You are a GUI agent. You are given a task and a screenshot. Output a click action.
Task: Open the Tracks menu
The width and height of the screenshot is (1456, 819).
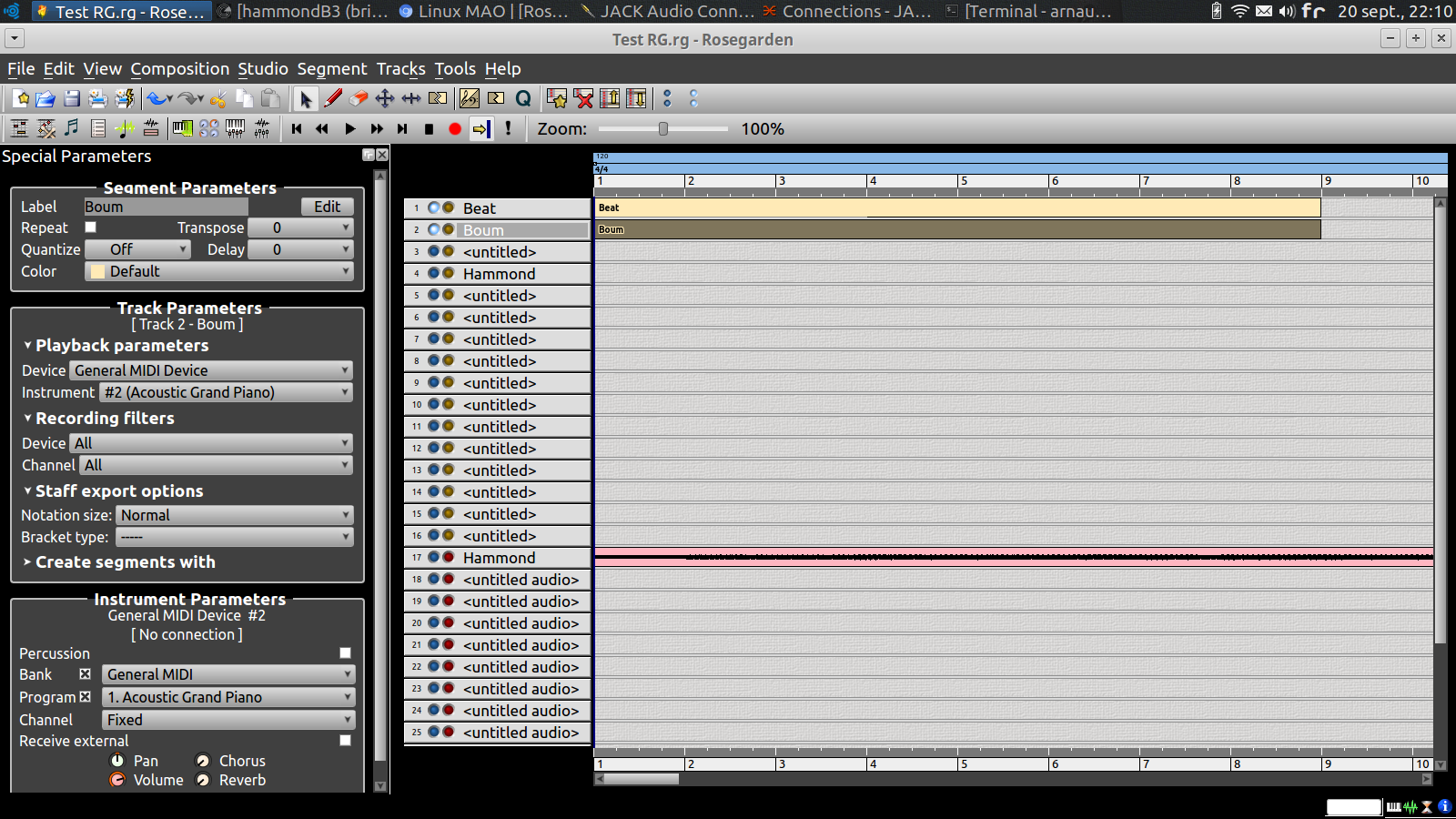(401, 69)
